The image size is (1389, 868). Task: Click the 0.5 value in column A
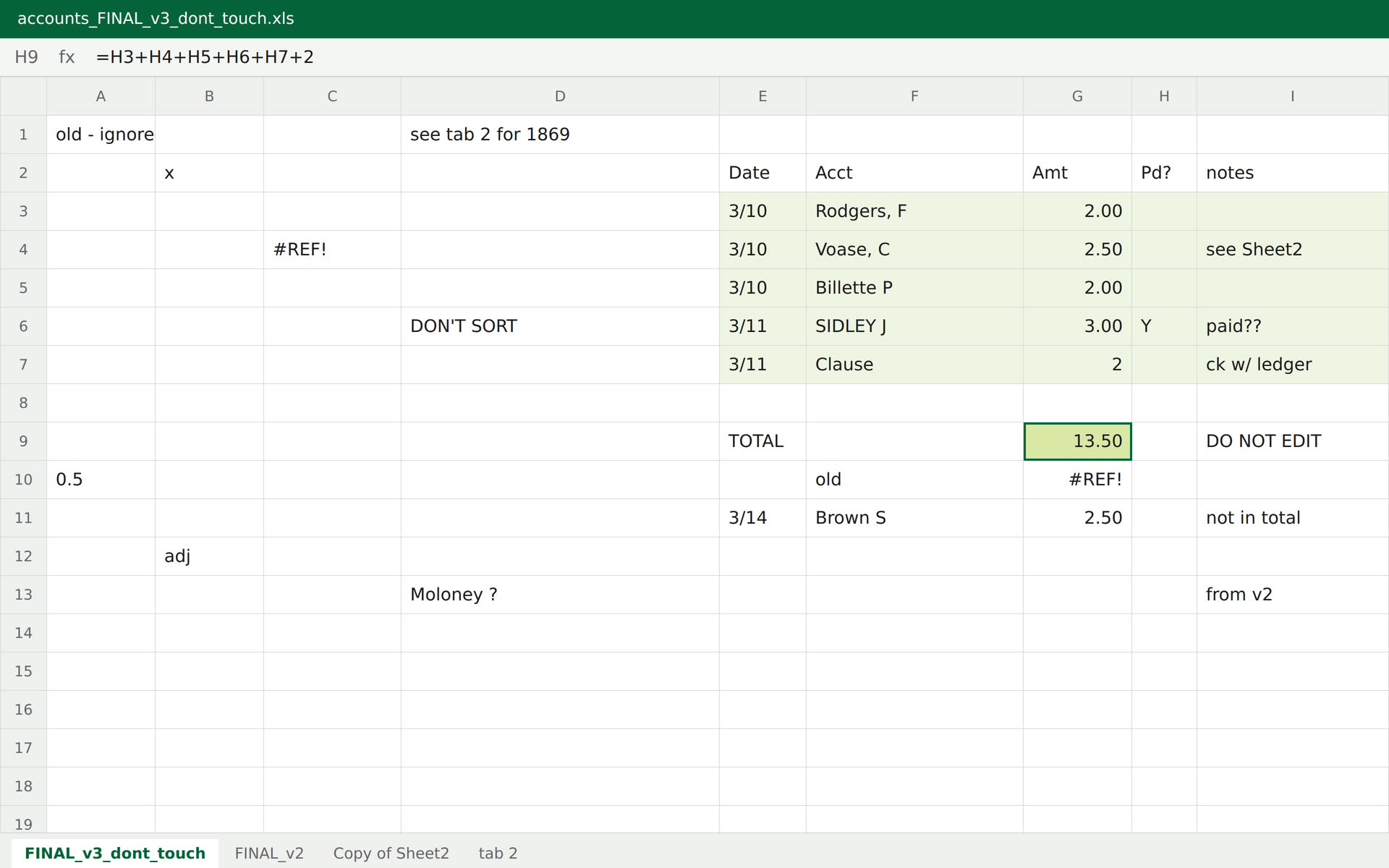point(101,480)
